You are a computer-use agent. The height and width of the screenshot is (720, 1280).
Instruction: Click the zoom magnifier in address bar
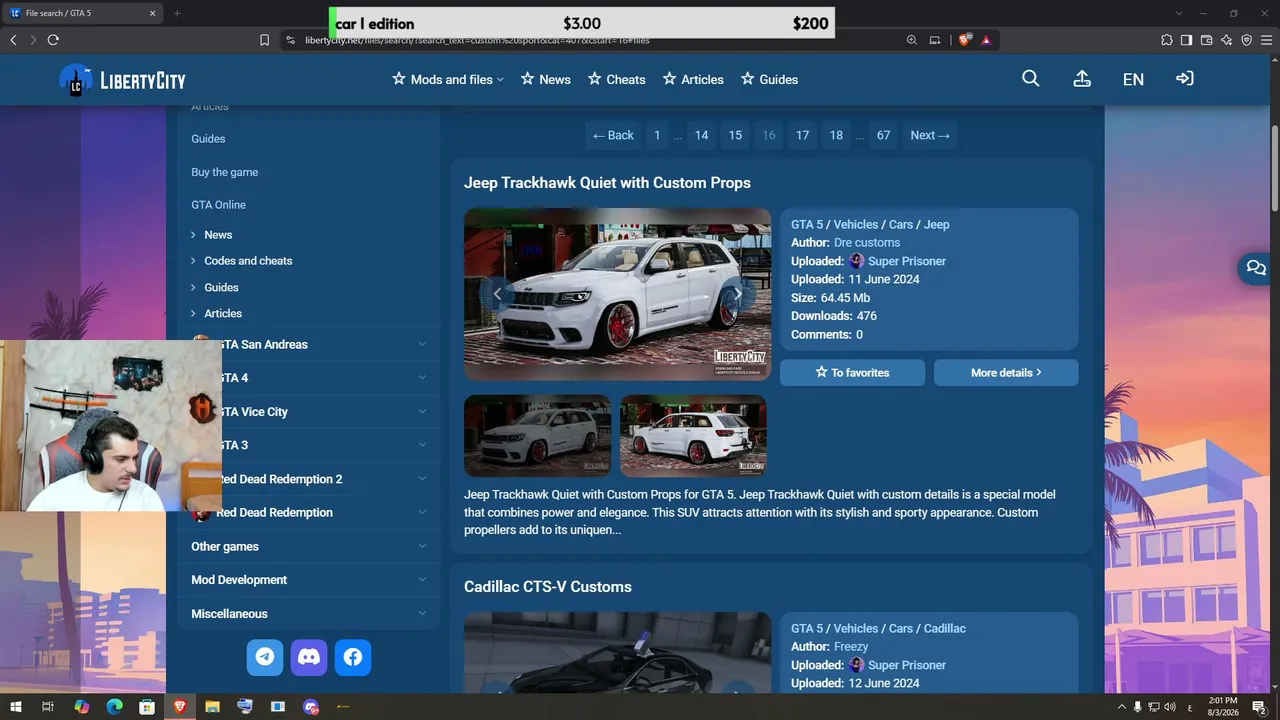tap(912, 40)
